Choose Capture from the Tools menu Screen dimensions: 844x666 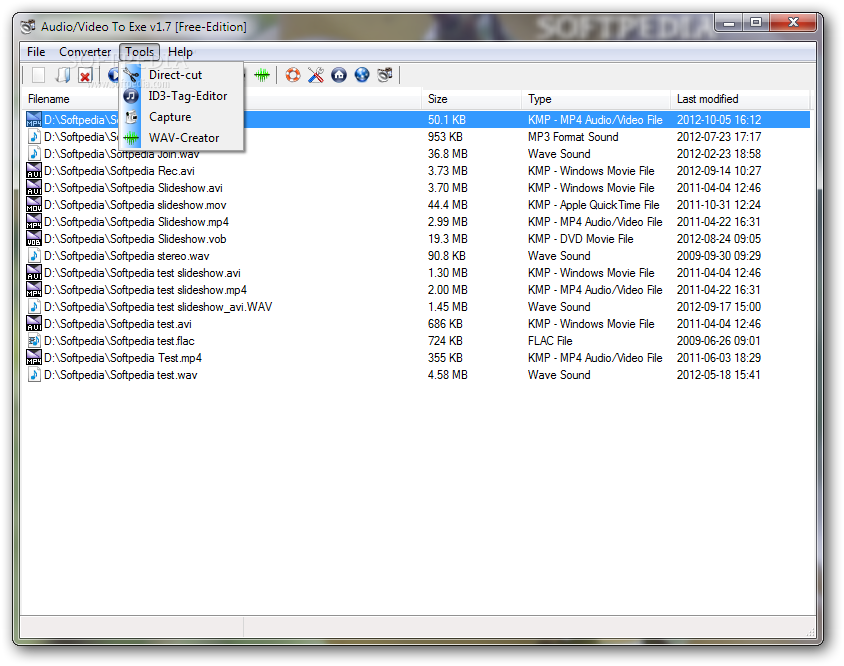[x=181, y=117]
